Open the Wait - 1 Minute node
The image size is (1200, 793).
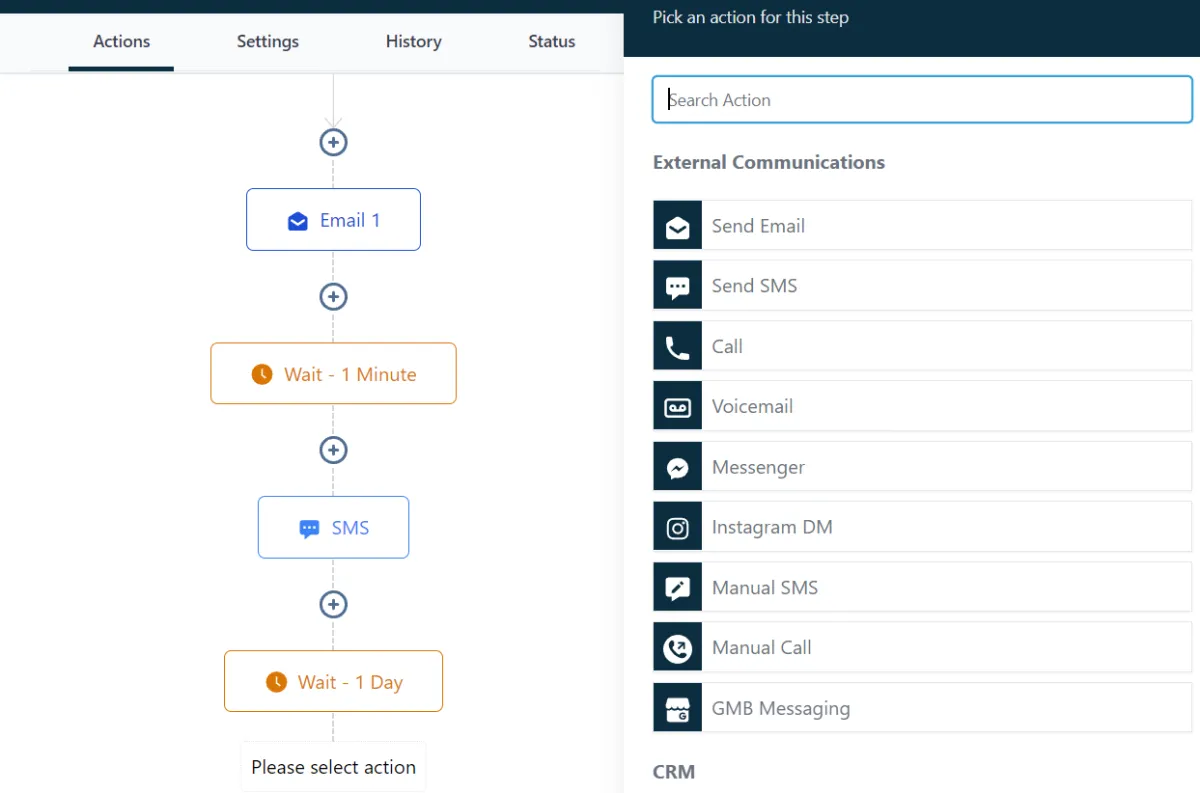333,373
